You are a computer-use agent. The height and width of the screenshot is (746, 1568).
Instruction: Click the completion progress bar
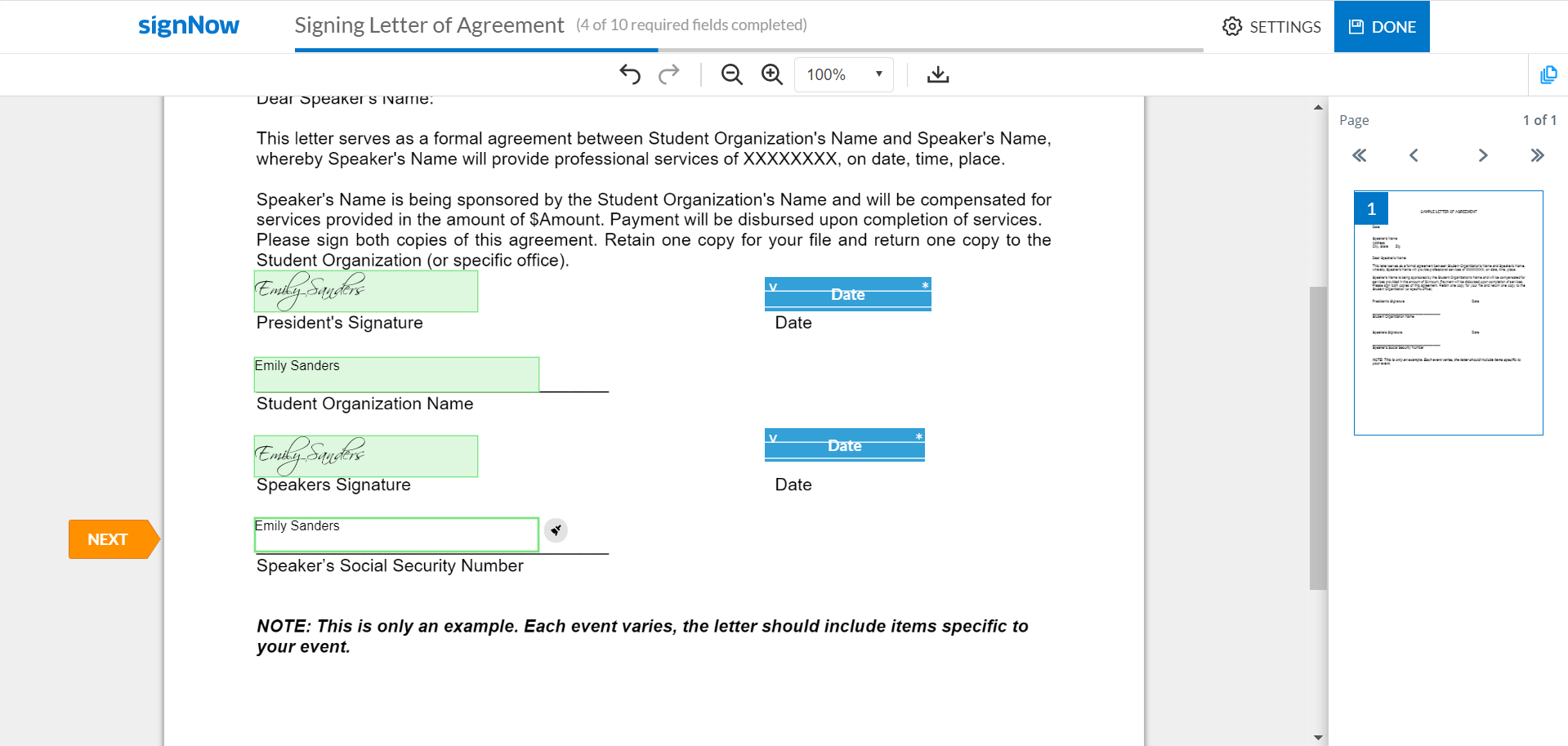[x=749, y=50]
